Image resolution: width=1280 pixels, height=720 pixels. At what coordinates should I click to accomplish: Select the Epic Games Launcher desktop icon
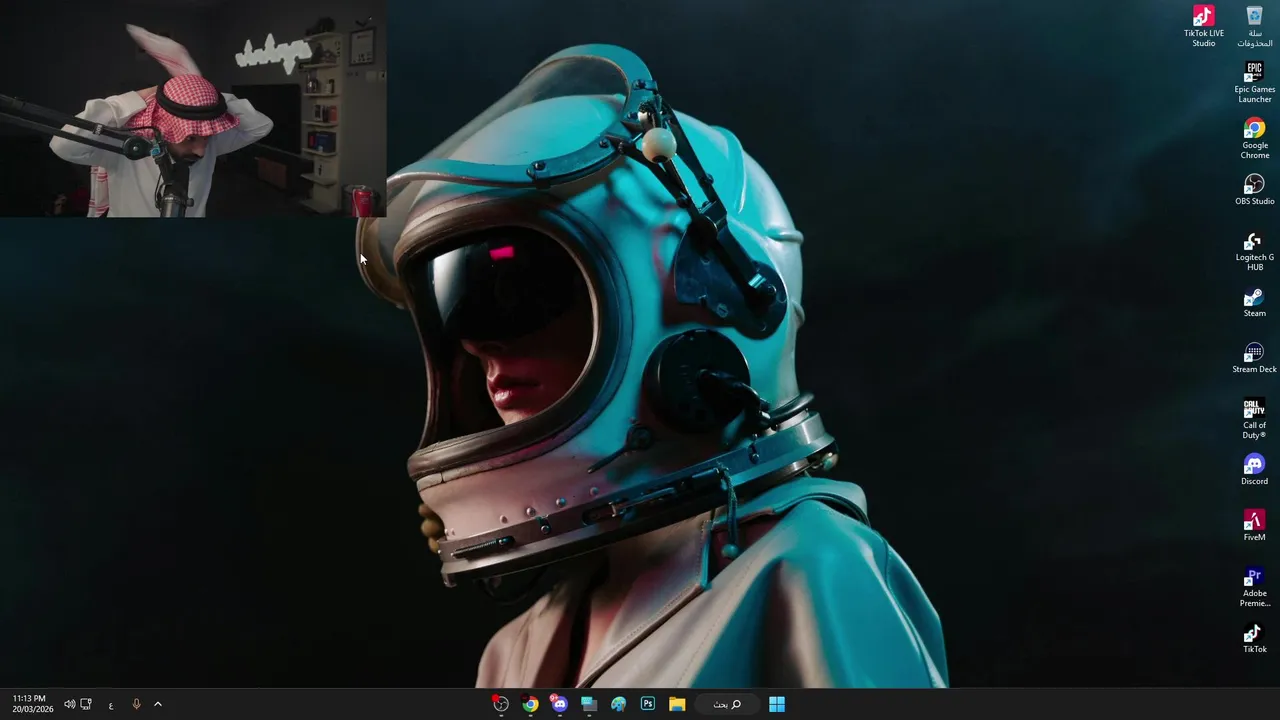(x=1254, y=82)
